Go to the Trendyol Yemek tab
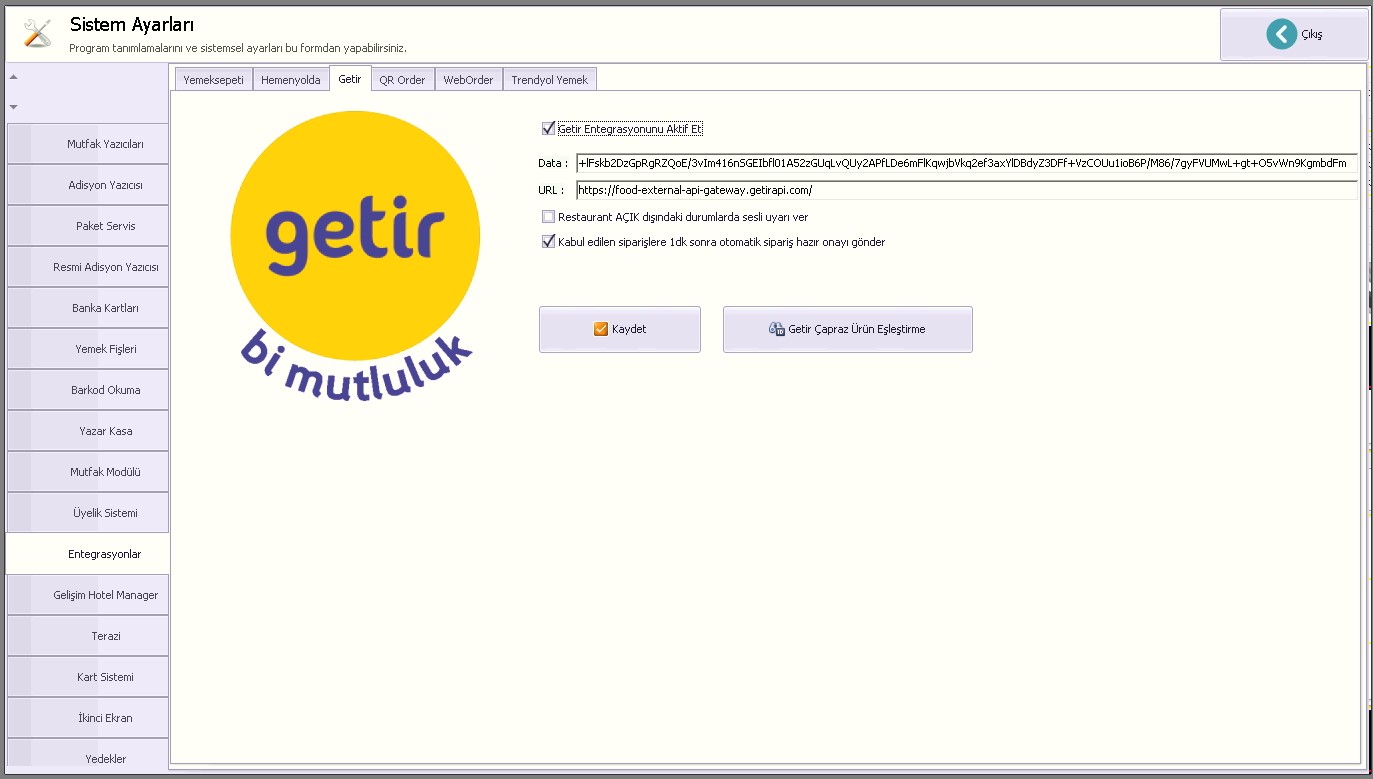The height and width of the screenshot is (779, 1373). click(x=550, y=80)
